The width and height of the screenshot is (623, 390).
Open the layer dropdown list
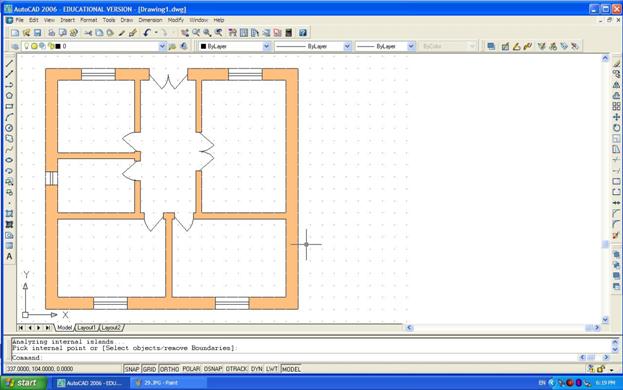(x=94, y=46)
